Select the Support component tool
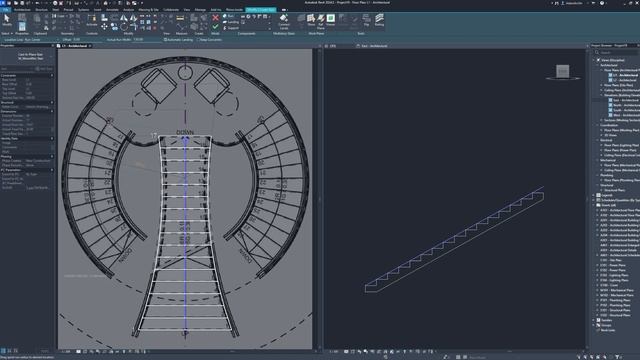The width and height of the screenshot is (640, 360). (x=231, y=28)
